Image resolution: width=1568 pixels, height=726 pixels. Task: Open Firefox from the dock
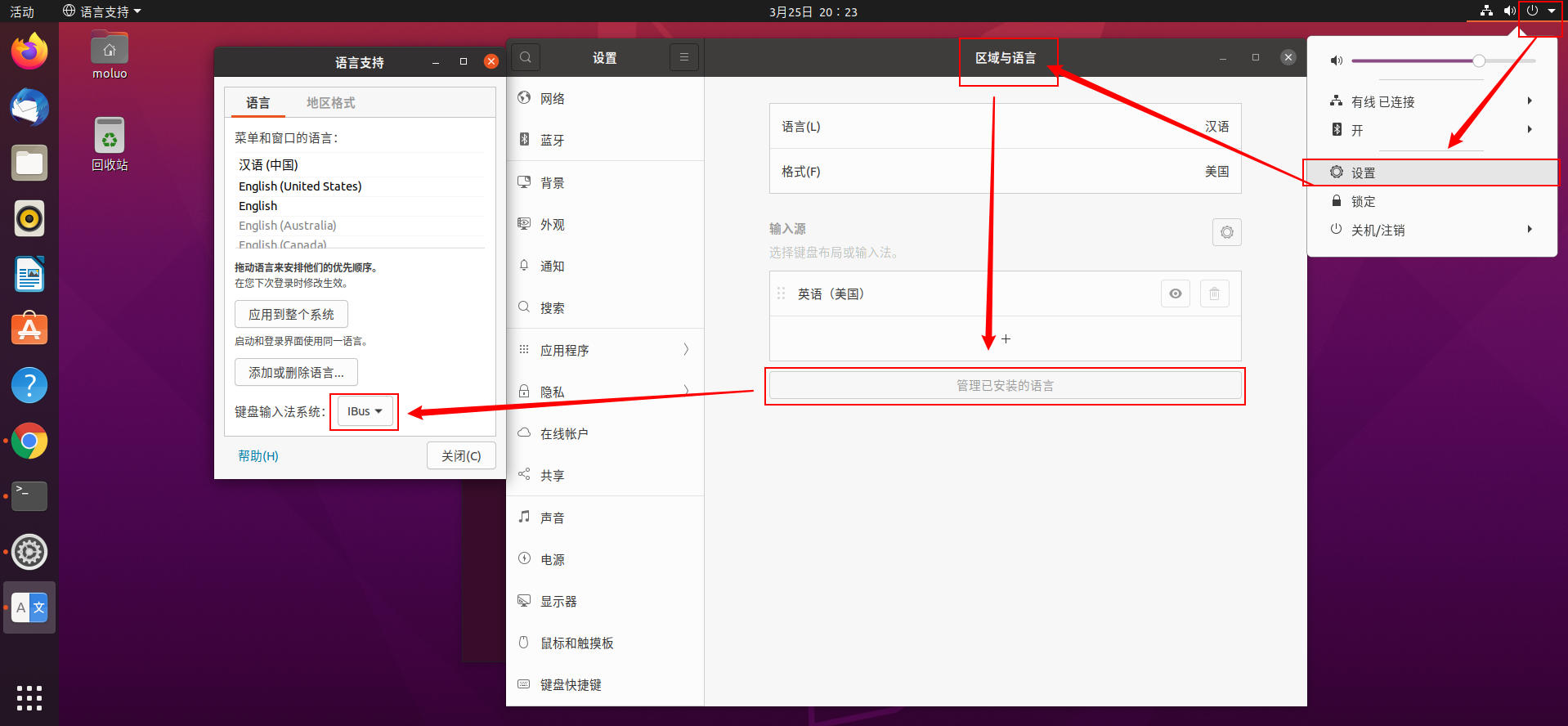tap(29, 52)
